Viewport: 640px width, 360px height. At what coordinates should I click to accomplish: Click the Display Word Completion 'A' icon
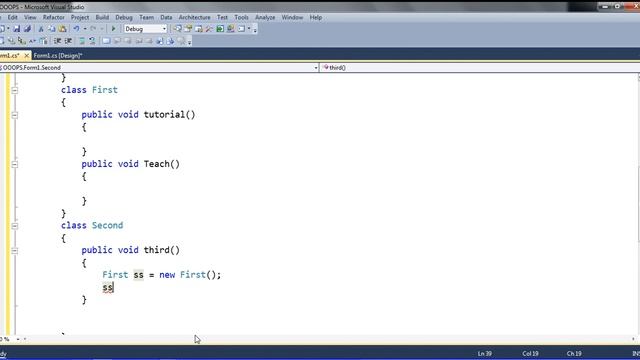pyautogui.click(x=32, y=41)
